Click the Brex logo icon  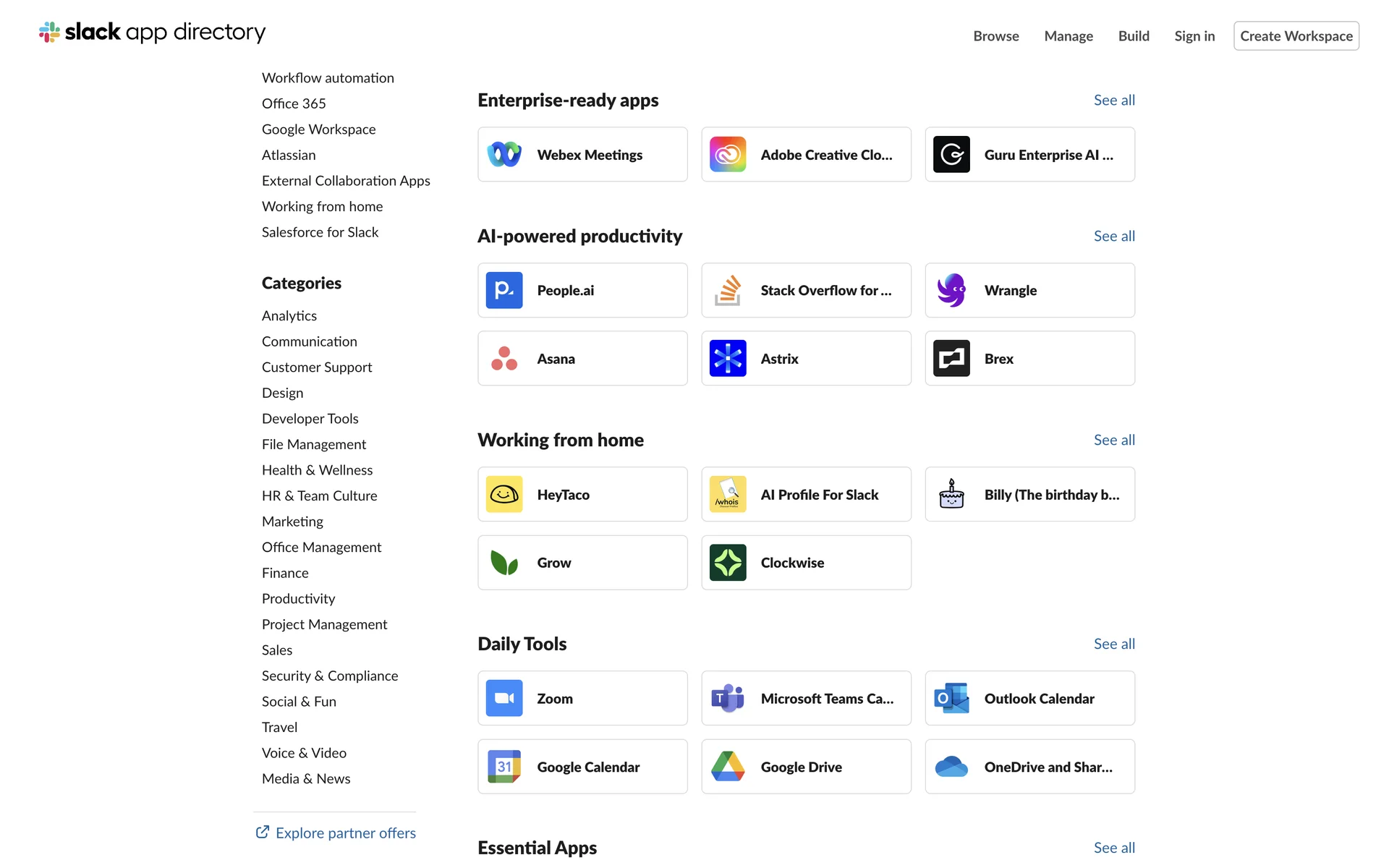point(951,359)
